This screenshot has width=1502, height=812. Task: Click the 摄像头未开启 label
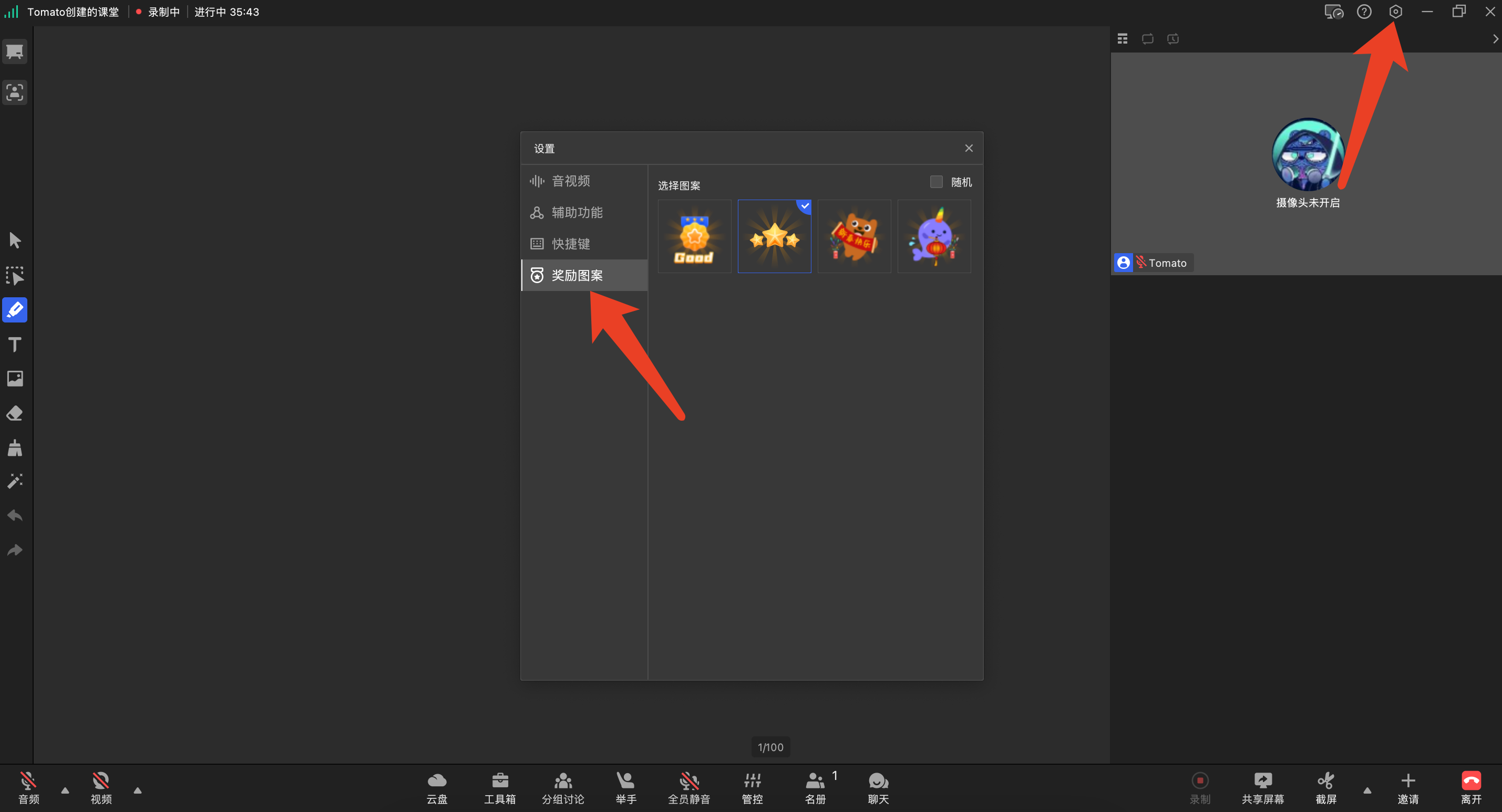tap(1308, 203)
